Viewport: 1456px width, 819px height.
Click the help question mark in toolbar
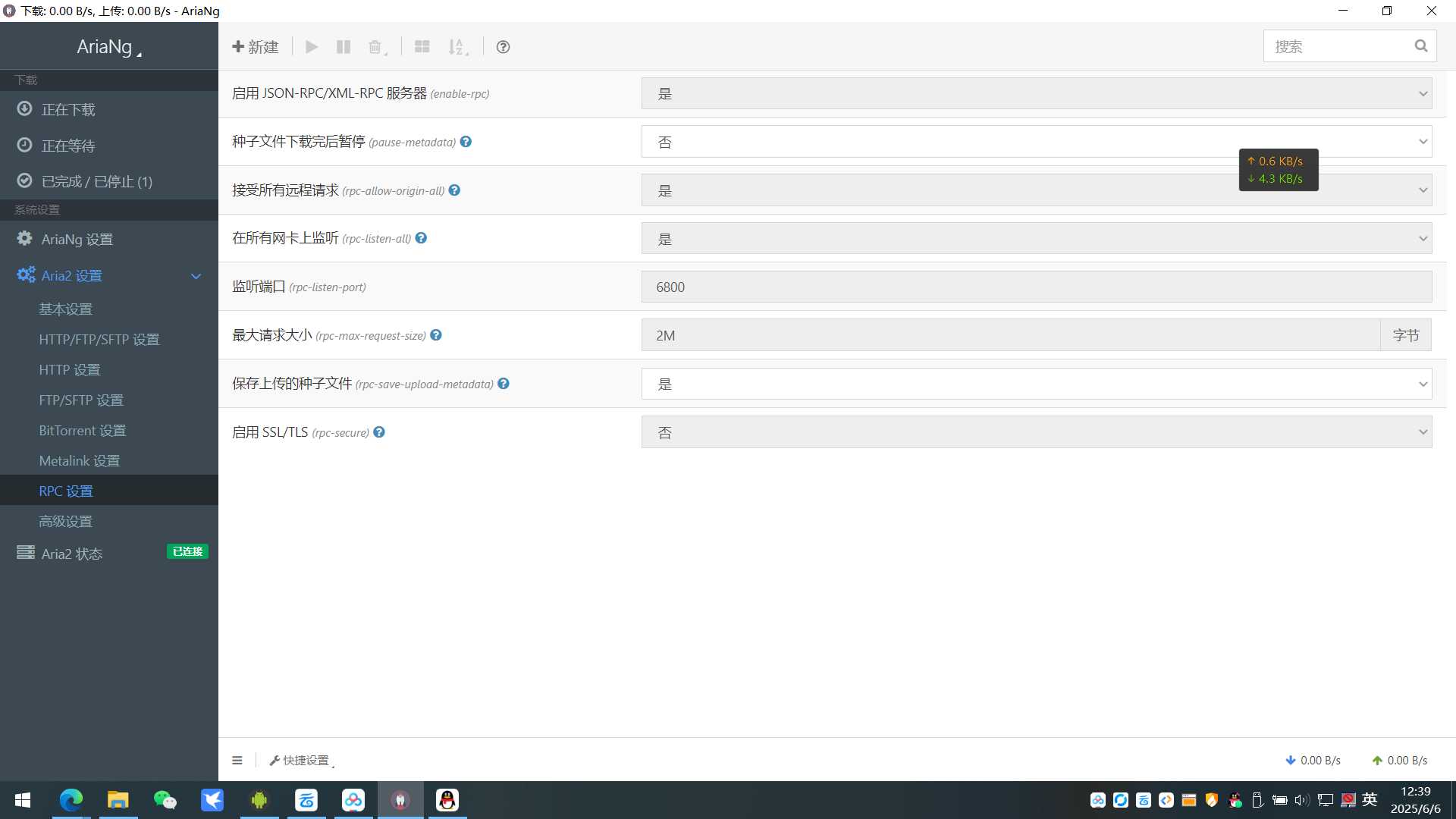point(503,47)
